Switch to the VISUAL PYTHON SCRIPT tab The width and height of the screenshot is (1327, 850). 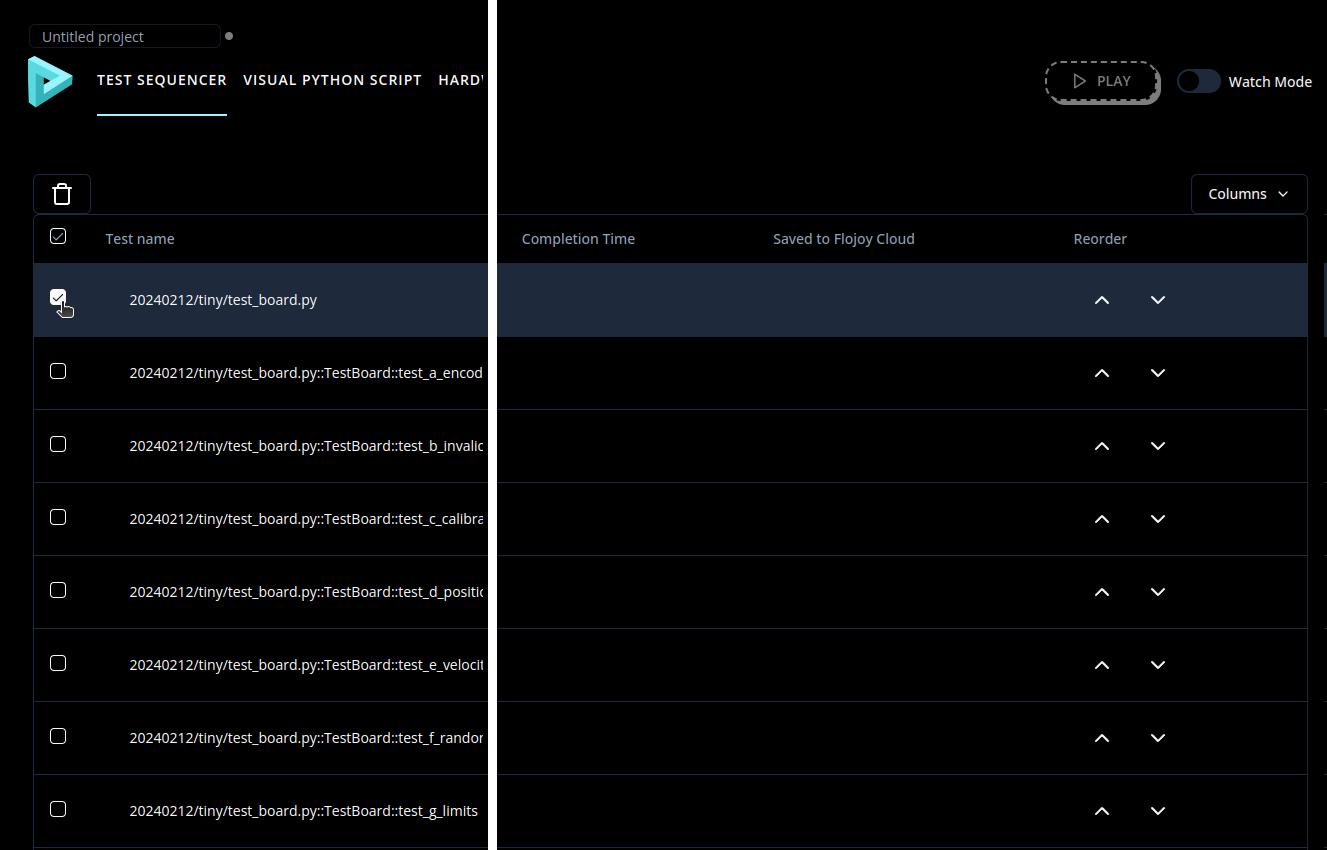tap(332, 80)
